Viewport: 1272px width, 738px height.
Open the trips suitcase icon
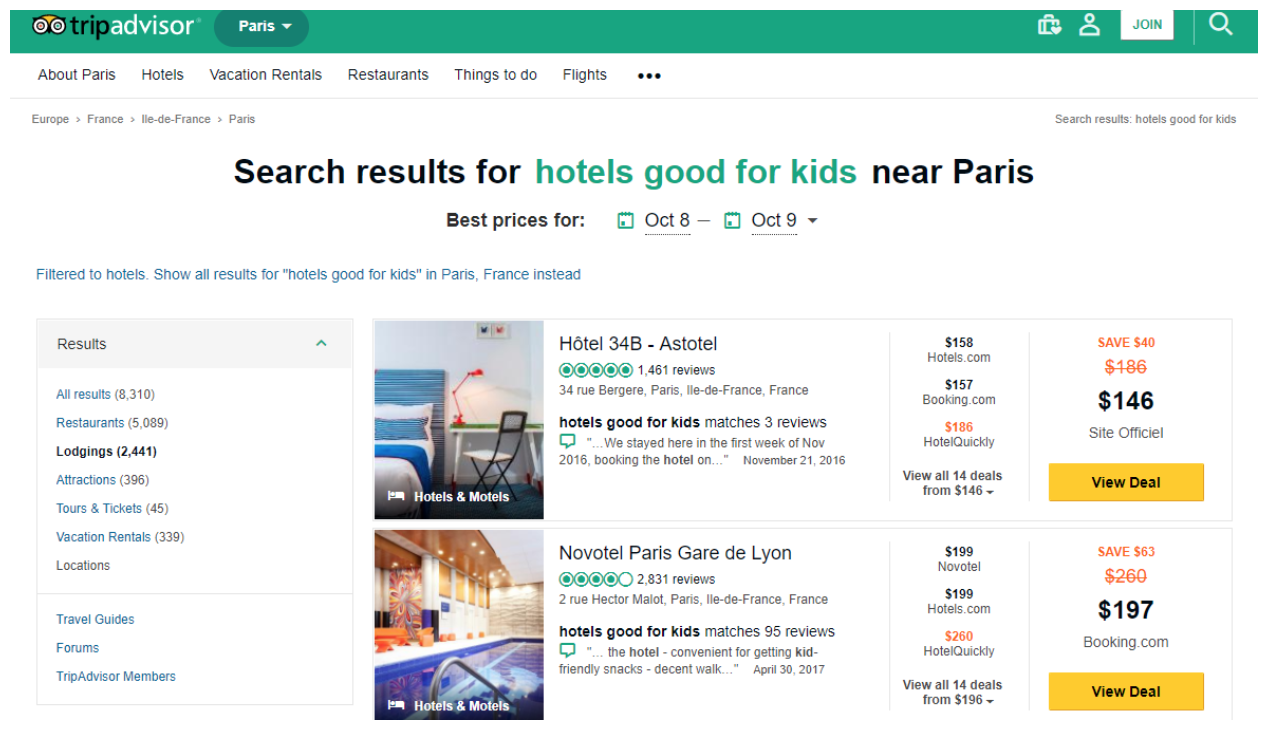[1049, 25]
